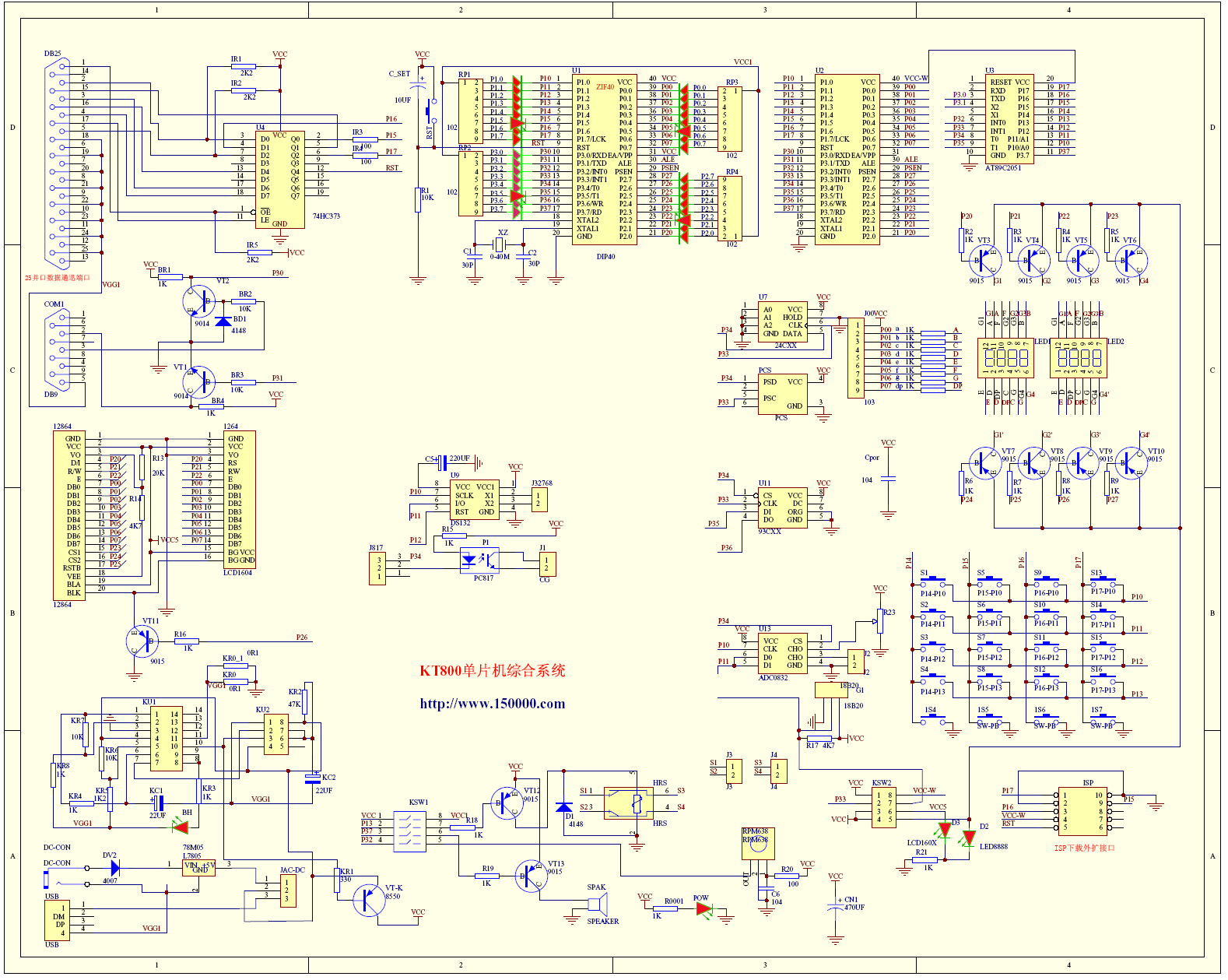
Task: Select the COM1 DB9 serial connector
Action: click(58, 349)
